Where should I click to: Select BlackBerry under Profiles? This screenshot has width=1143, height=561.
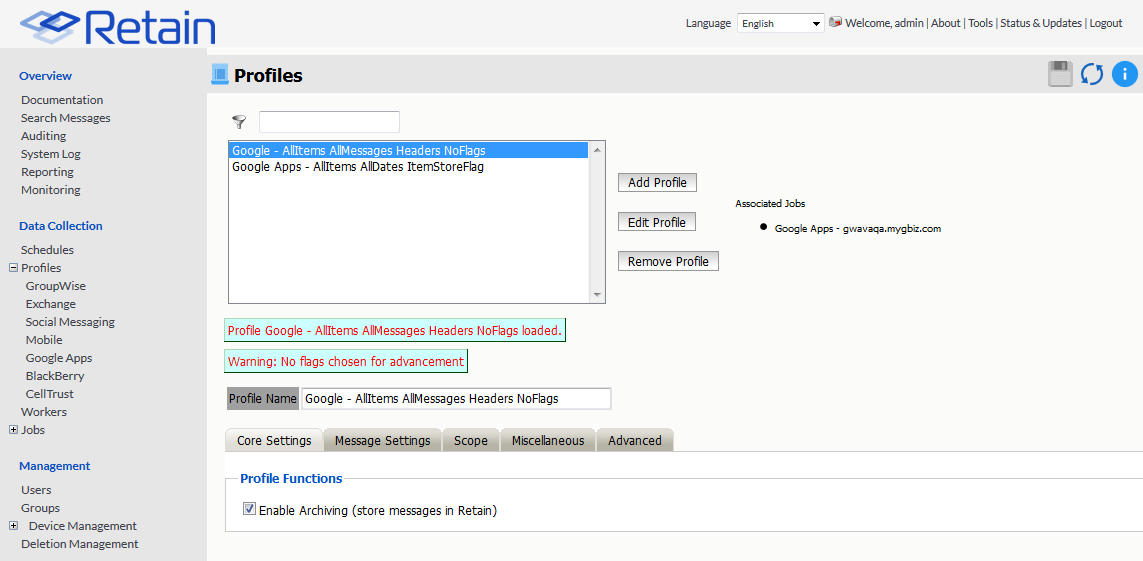pyautogui.click(x=55, y=376)
